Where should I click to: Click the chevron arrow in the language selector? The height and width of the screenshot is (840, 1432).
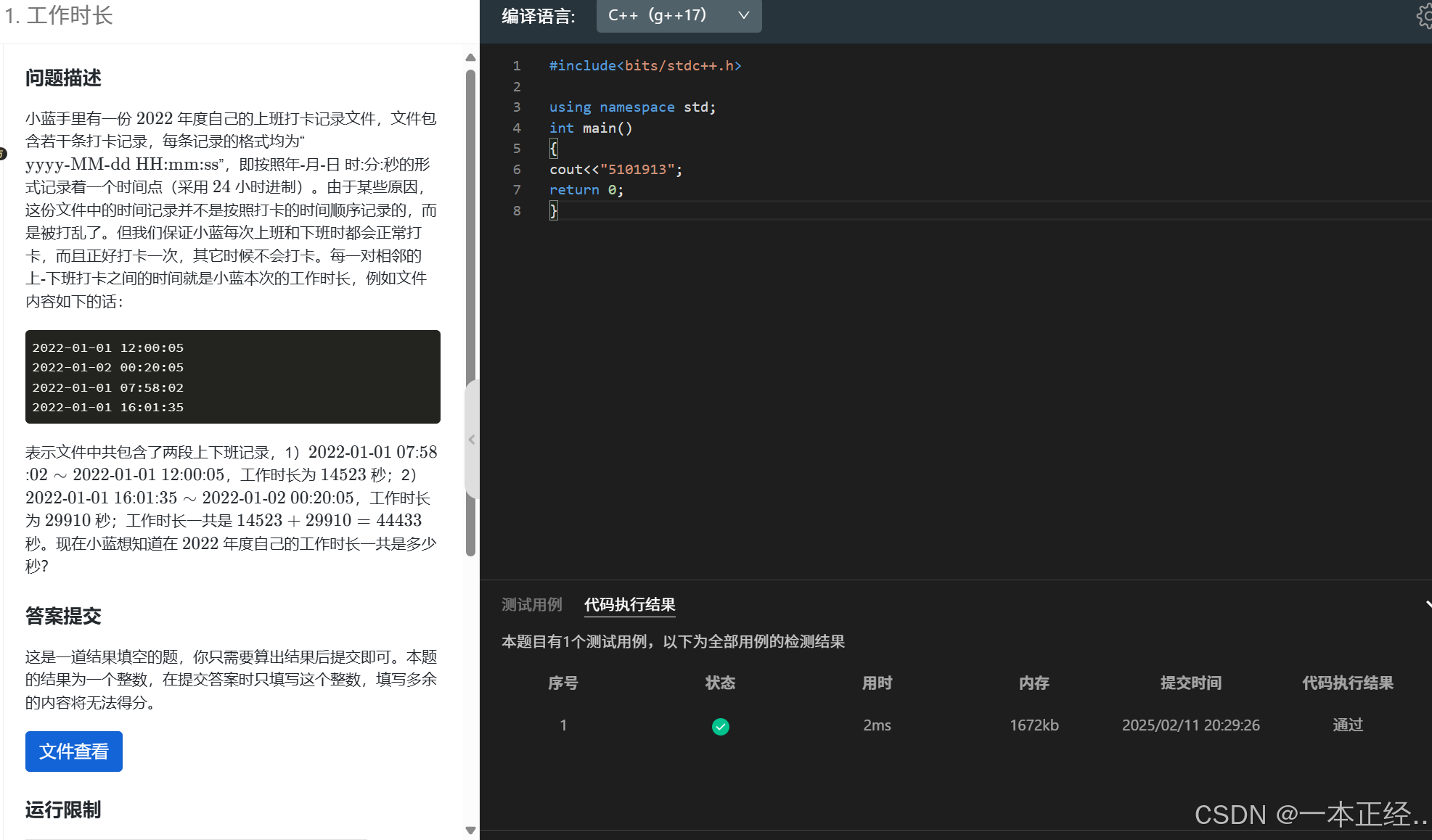pos(743,15)
